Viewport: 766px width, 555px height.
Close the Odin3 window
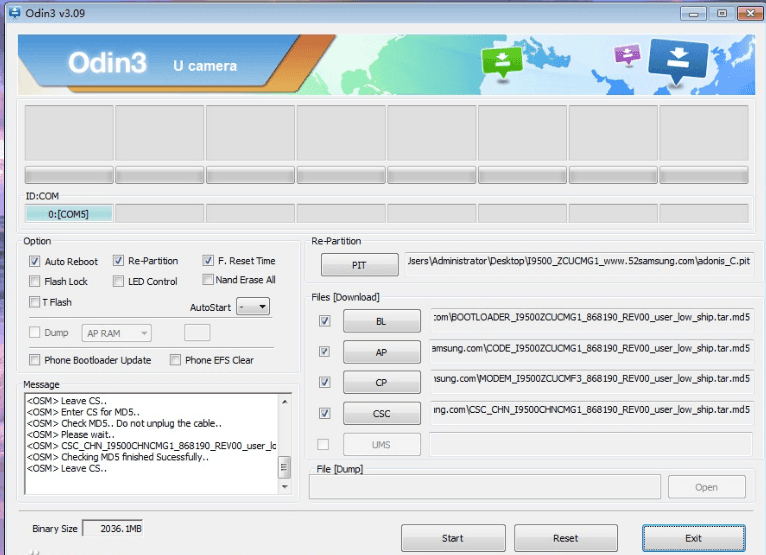coord(750,14)
